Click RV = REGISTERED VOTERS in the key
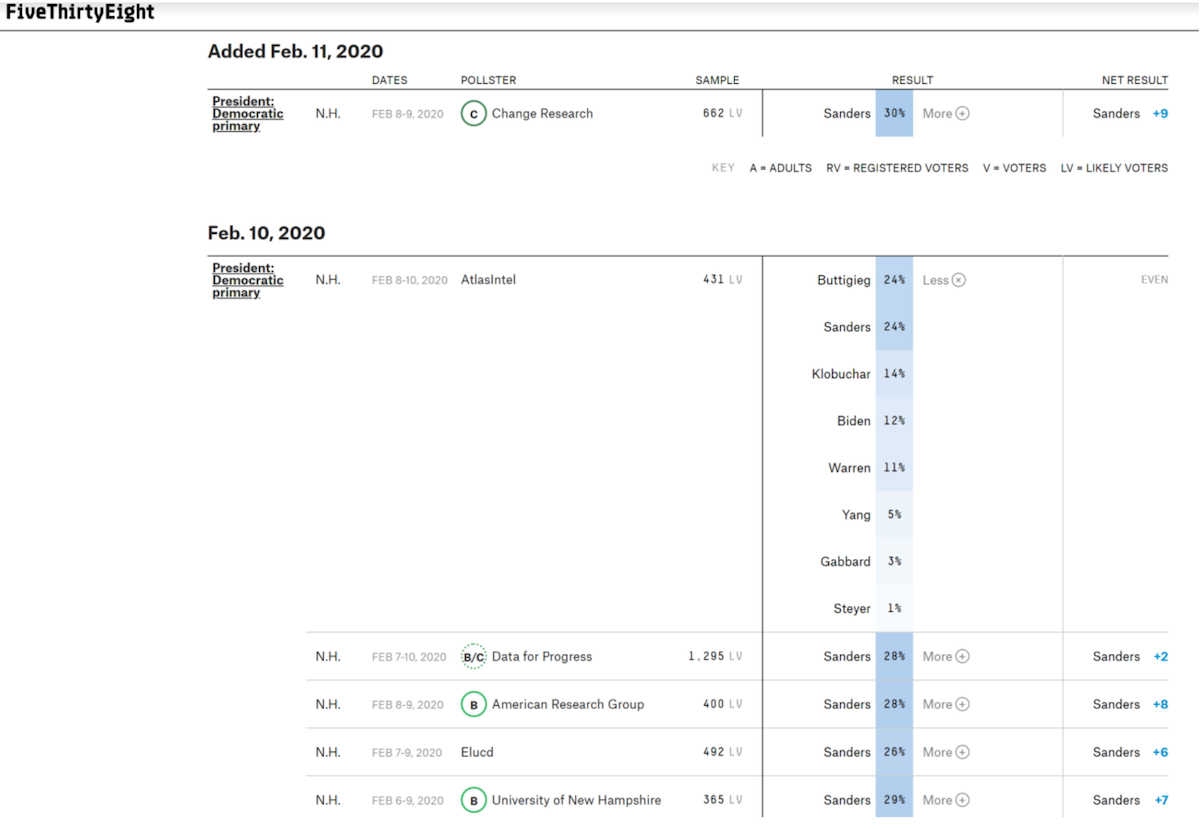The image size is (1200, 829). tap(897, 168)
